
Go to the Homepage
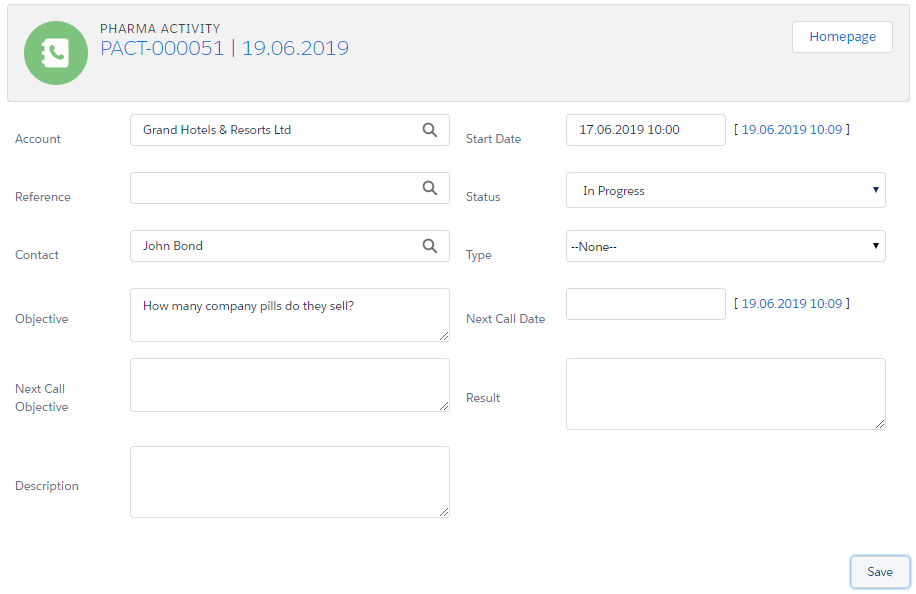coord(842,37)
